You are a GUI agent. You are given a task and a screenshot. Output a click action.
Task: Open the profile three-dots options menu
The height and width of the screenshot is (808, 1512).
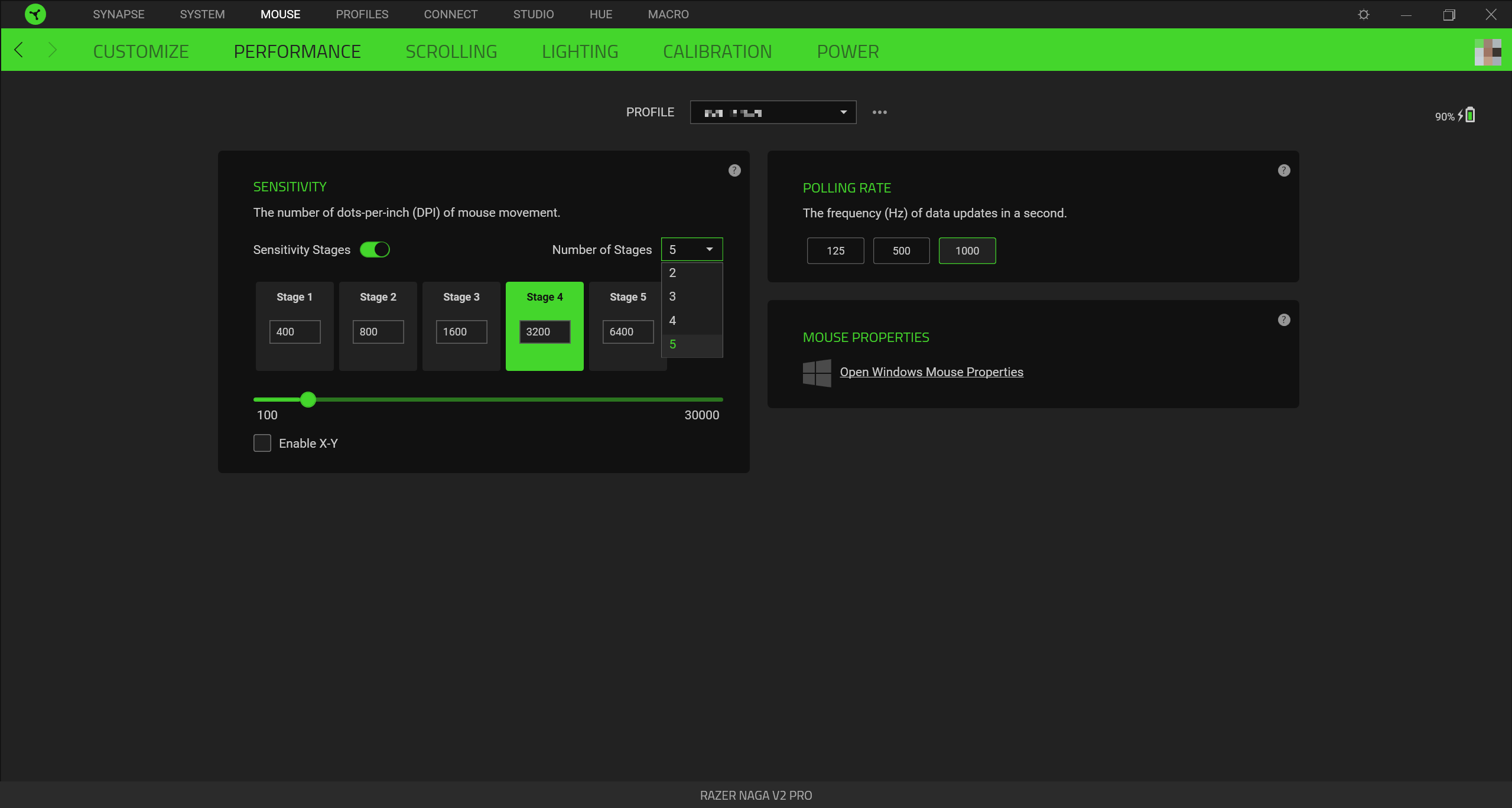tap(879, 112)
